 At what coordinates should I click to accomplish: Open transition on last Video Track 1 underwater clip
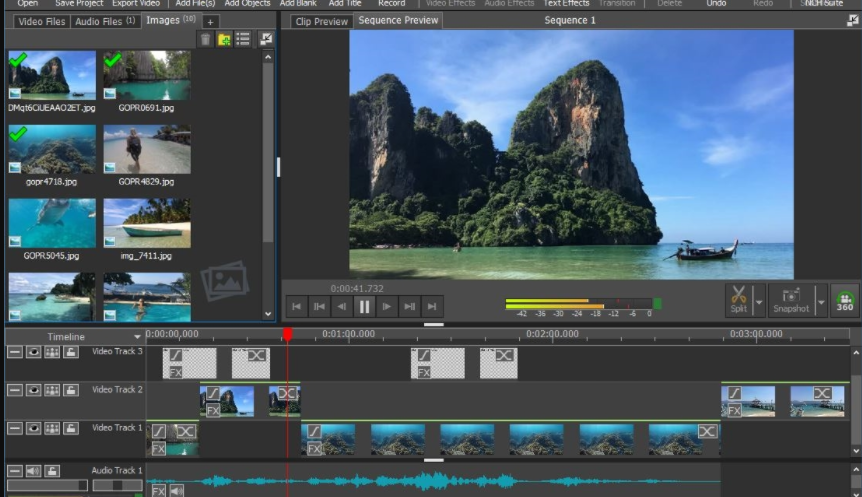(708, 432)
